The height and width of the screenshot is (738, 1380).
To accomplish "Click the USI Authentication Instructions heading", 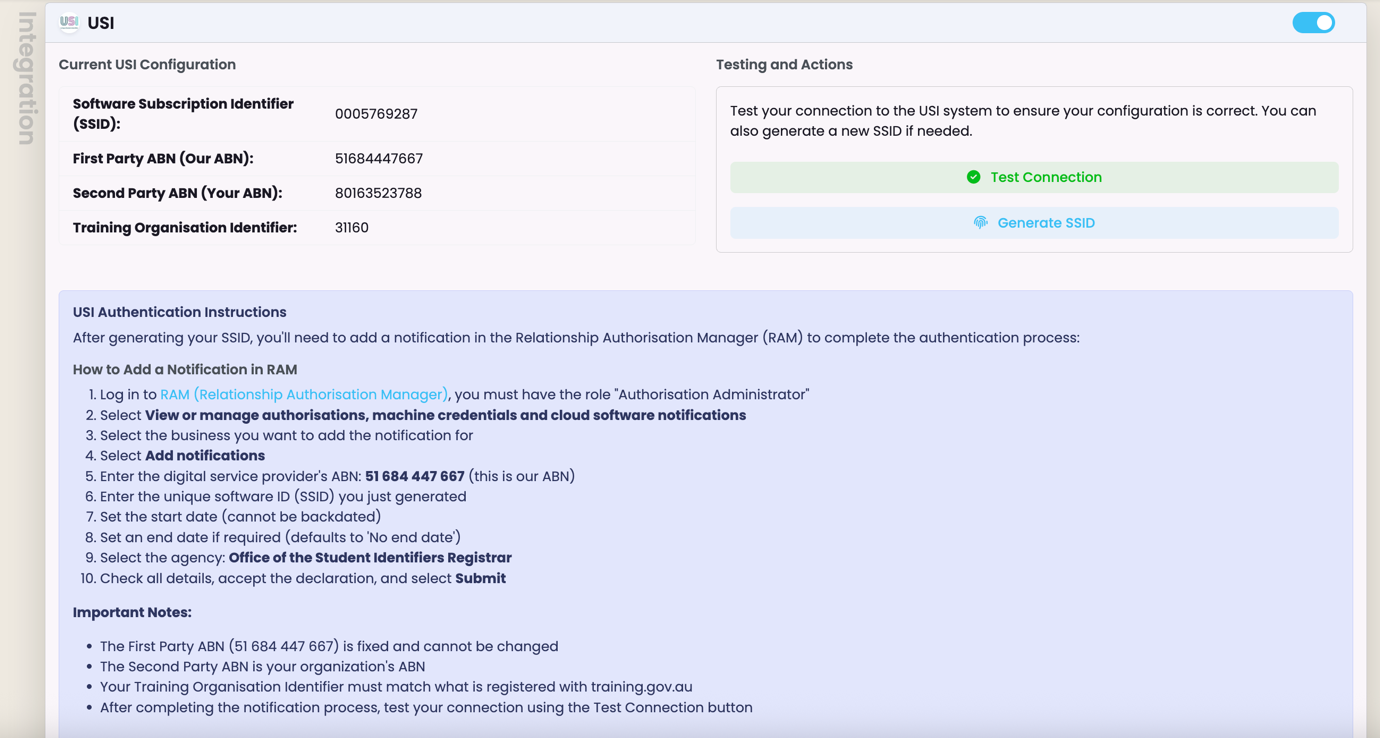I will click(179, 312).
